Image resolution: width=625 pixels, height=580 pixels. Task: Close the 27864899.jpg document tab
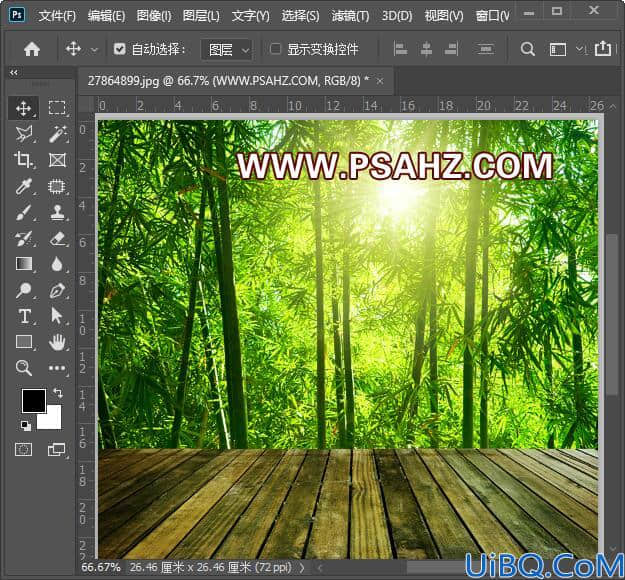380,81
